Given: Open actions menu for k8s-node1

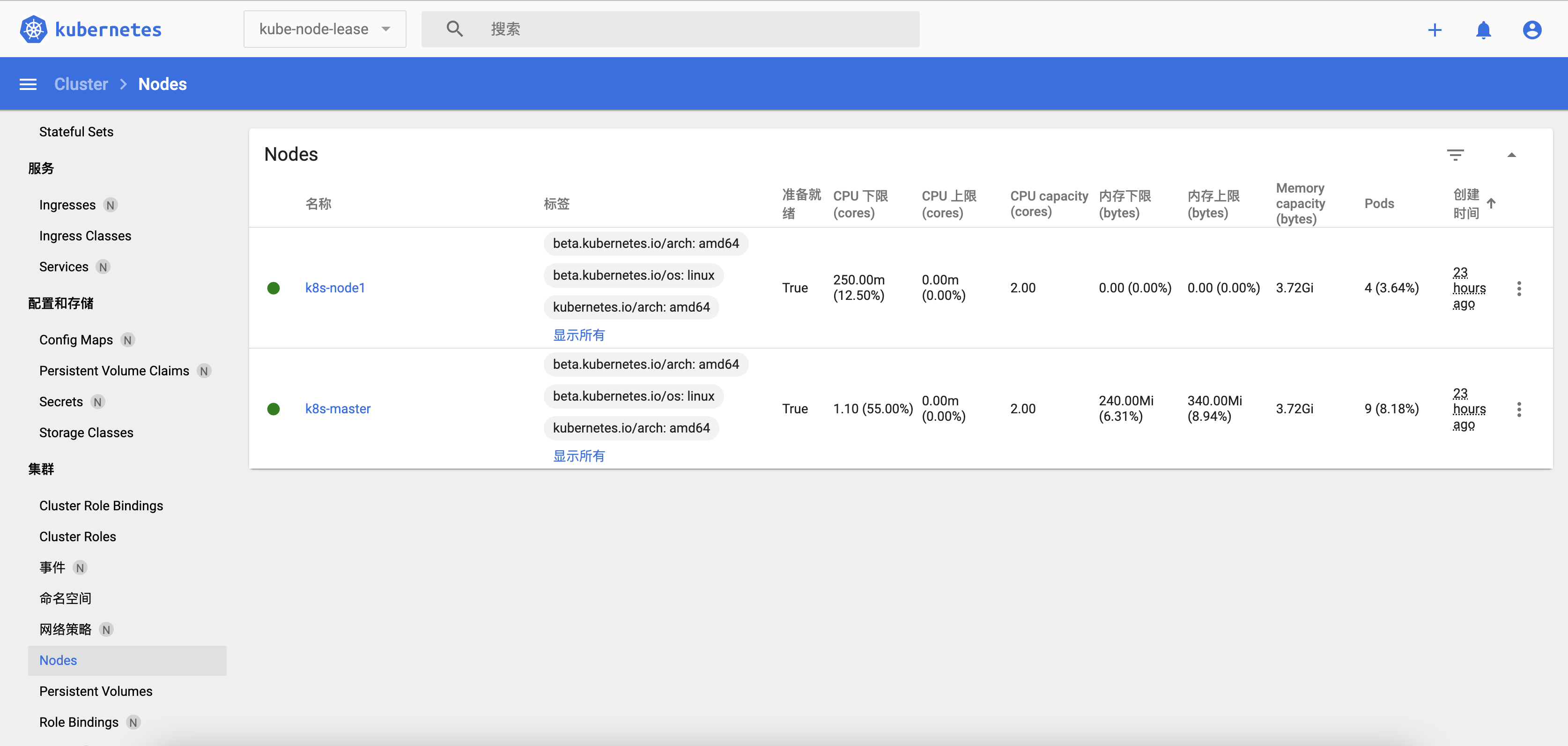Looking at the screenshot, I should point(1519,288).
